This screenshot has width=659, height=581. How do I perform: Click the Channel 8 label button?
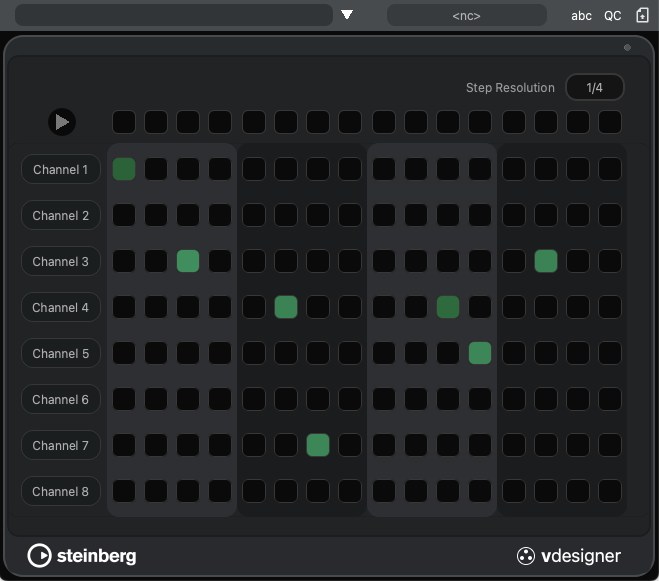[x=61, y=491]
